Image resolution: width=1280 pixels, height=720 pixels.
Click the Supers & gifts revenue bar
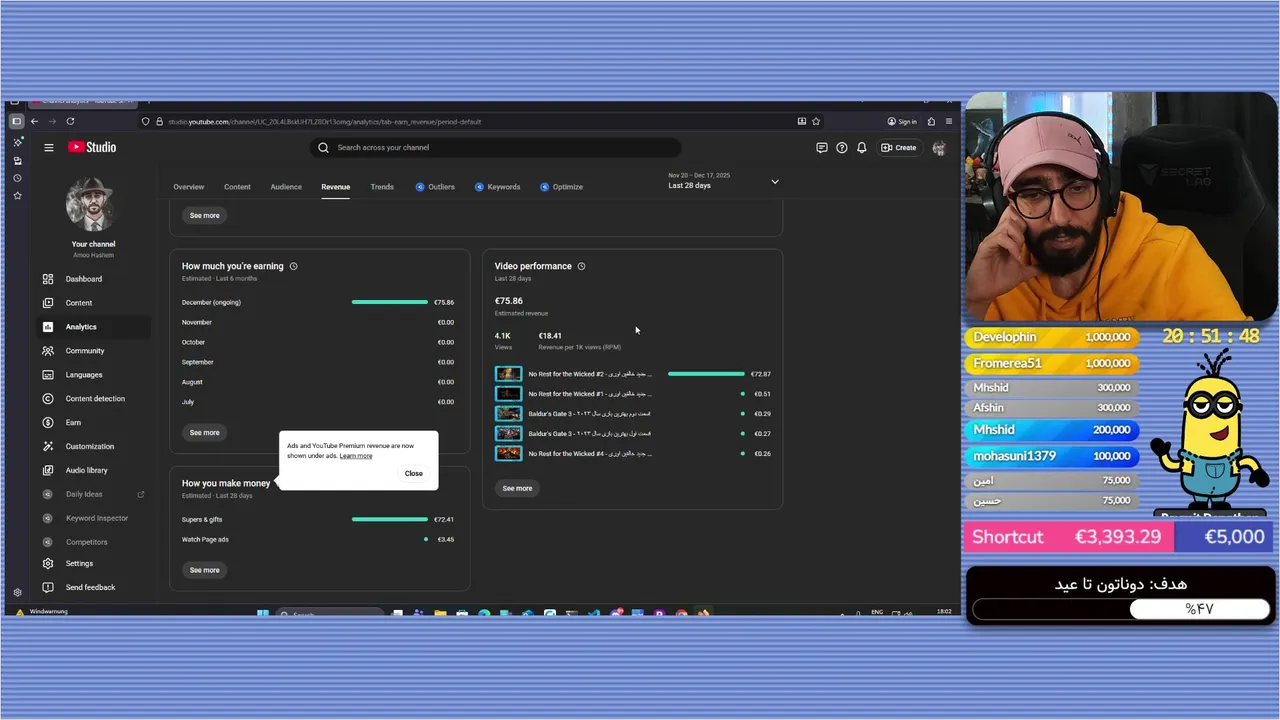pos(390,519)
